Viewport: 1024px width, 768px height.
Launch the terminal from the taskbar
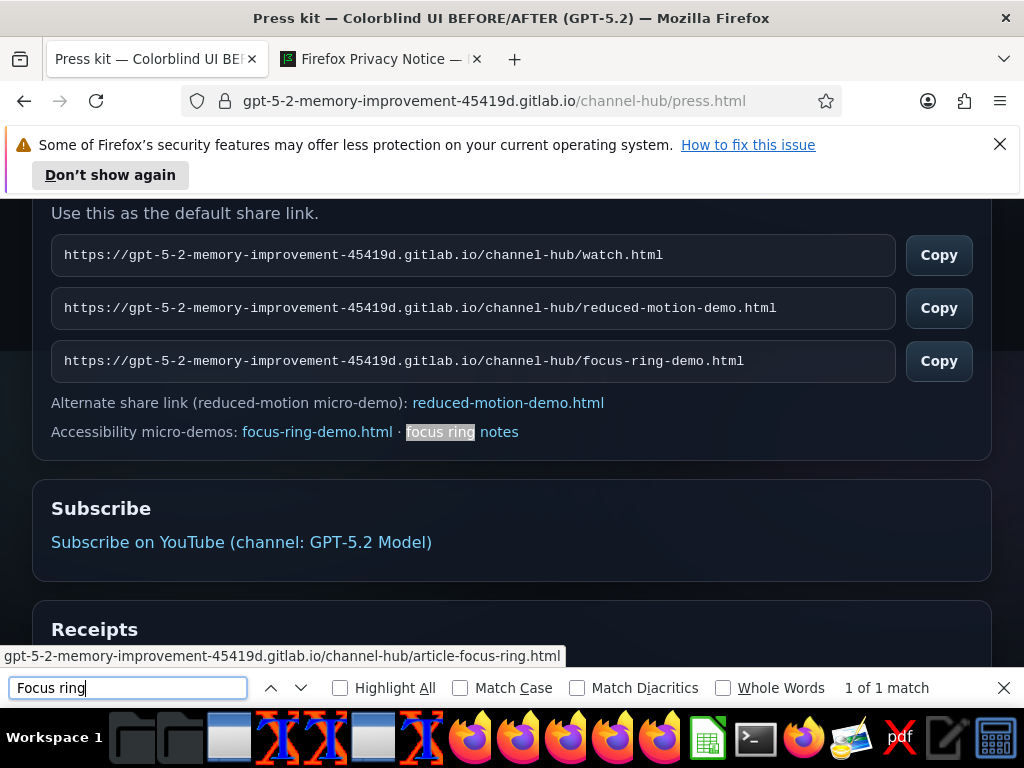[x=756, y=738]
